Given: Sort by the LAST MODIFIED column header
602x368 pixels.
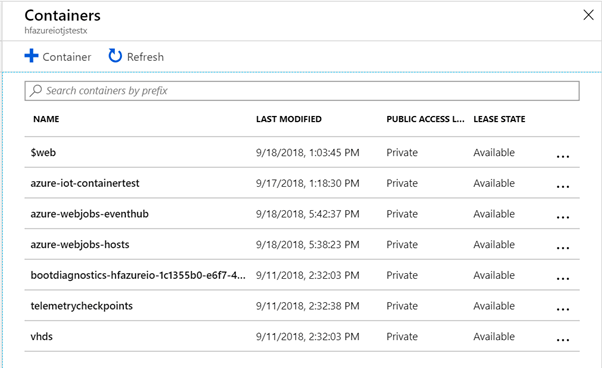Looking at the screenshot, I should [x=289, y=119].
